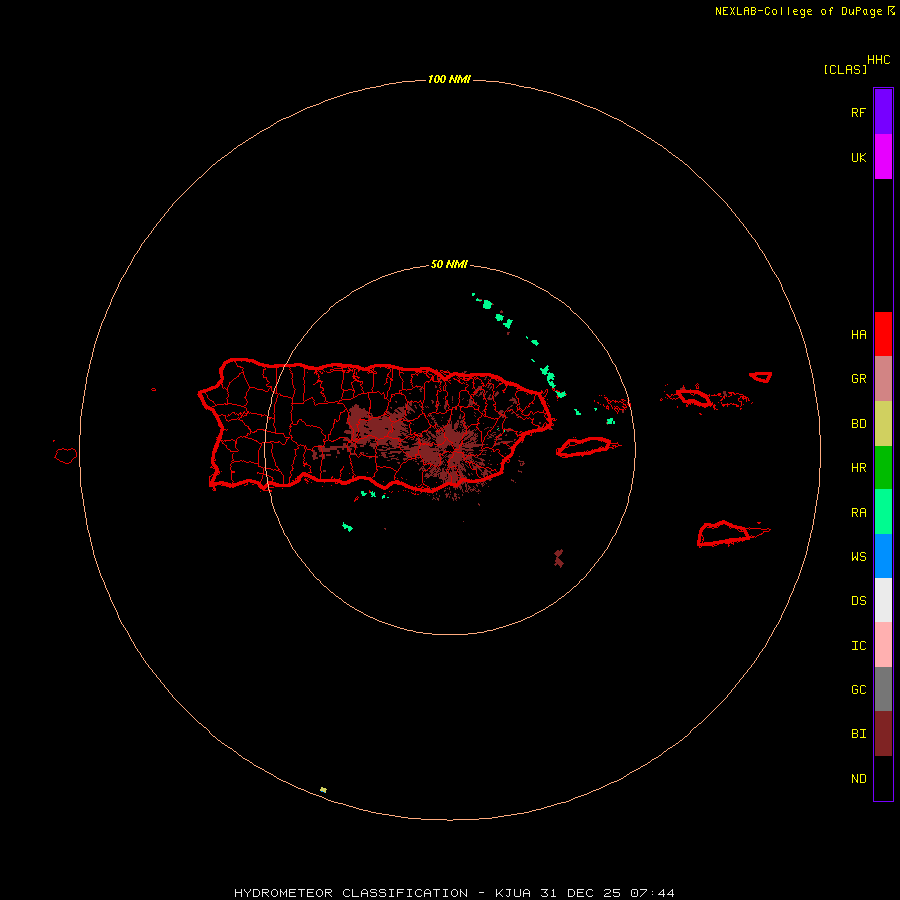Click the 'WS' legend label
Screen dimensions: 900x900
[858, 556]
